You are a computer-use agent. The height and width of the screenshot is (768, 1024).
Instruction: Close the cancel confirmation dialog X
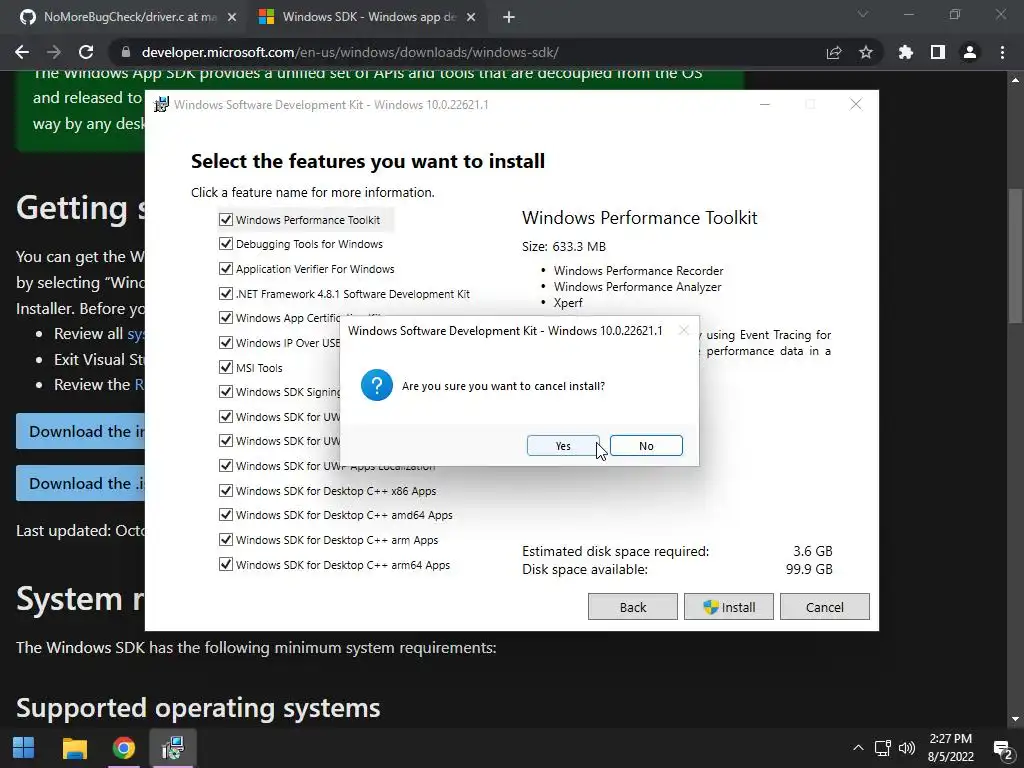pyautogui.click(x=684, y=330)
